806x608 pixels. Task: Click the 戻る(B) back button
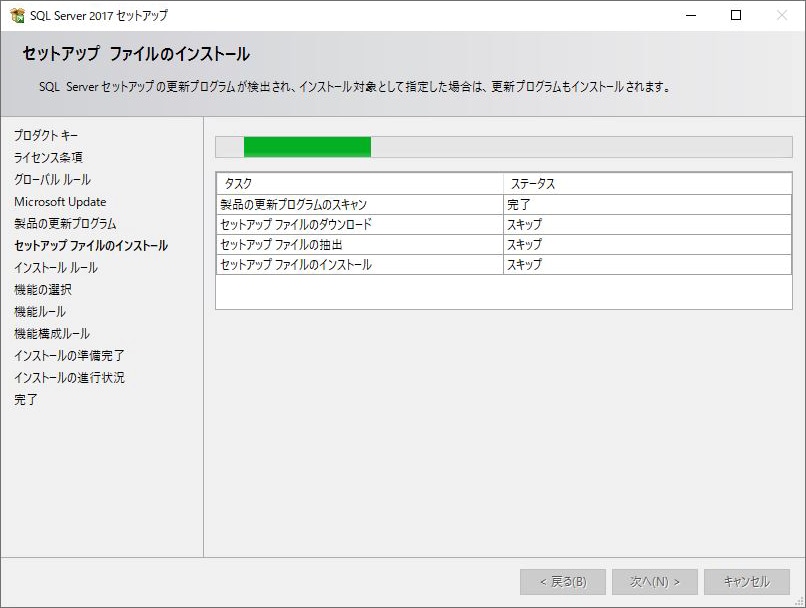click(563, 582)
